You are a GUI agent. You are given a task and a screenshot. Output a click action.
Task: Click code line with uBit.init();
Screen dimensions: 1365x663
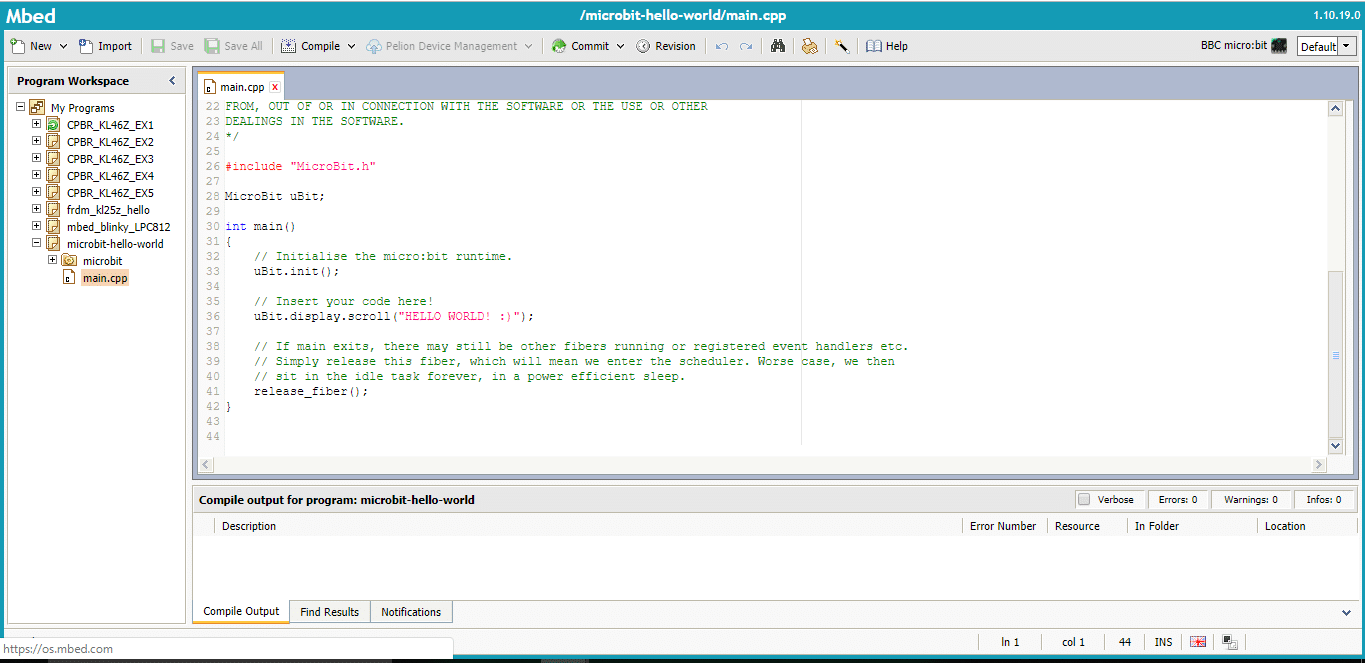click(x=297, y=271)
